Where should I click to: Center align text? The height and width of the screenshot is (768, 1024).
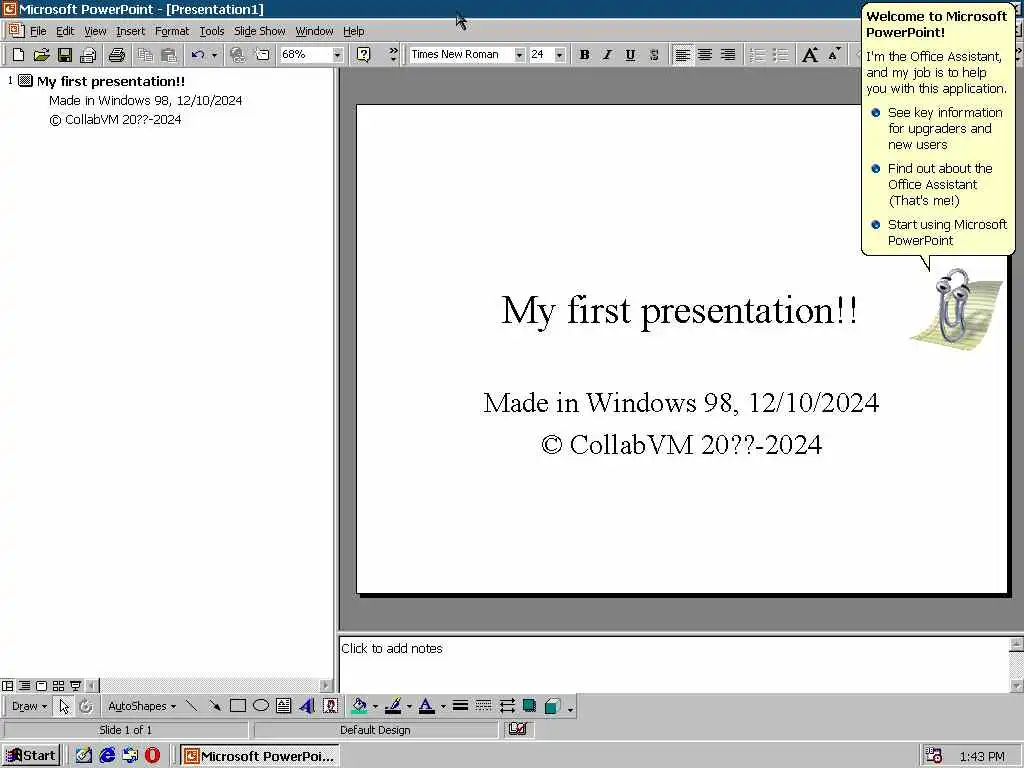pyautogui.click(x=705, y=55)
